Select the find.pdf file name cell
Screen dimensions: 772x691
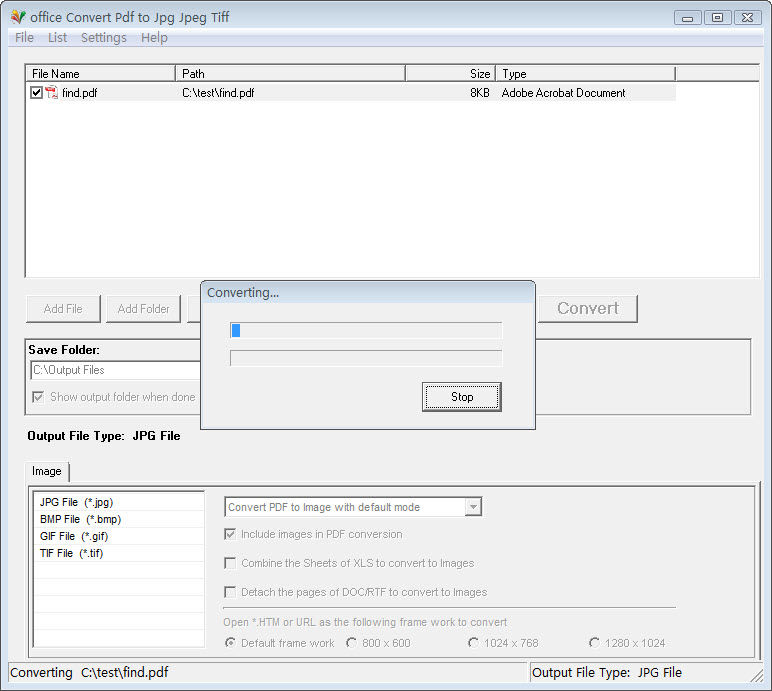click(80, 93)
